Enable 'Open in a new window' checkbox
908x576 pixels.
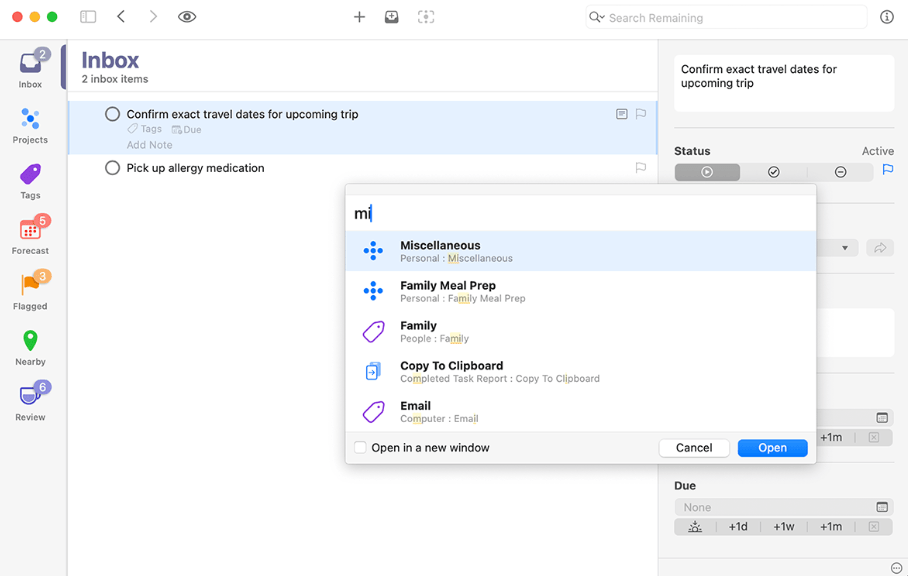pos(361,448)
